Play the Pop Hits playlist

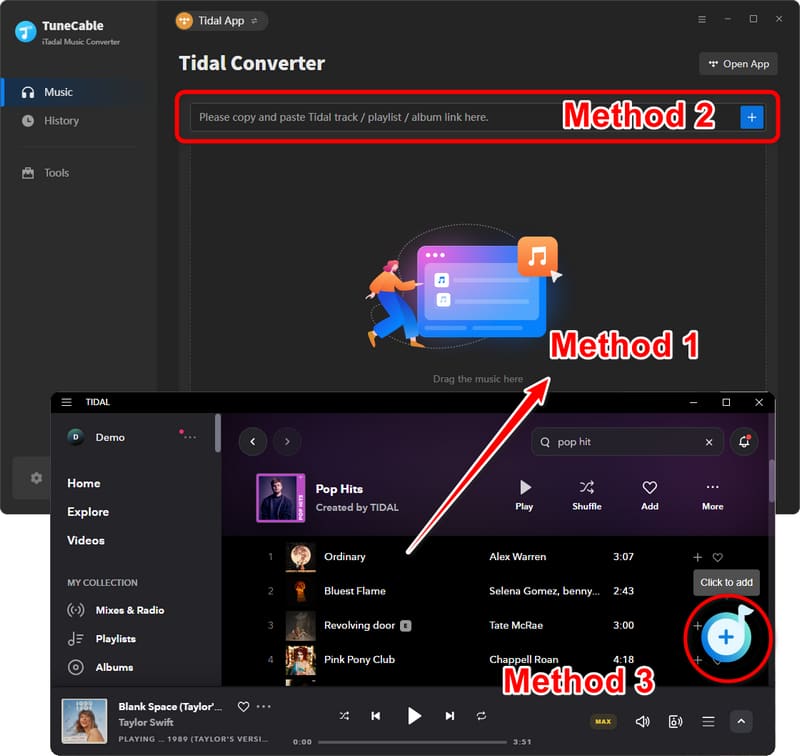[524, 495]
